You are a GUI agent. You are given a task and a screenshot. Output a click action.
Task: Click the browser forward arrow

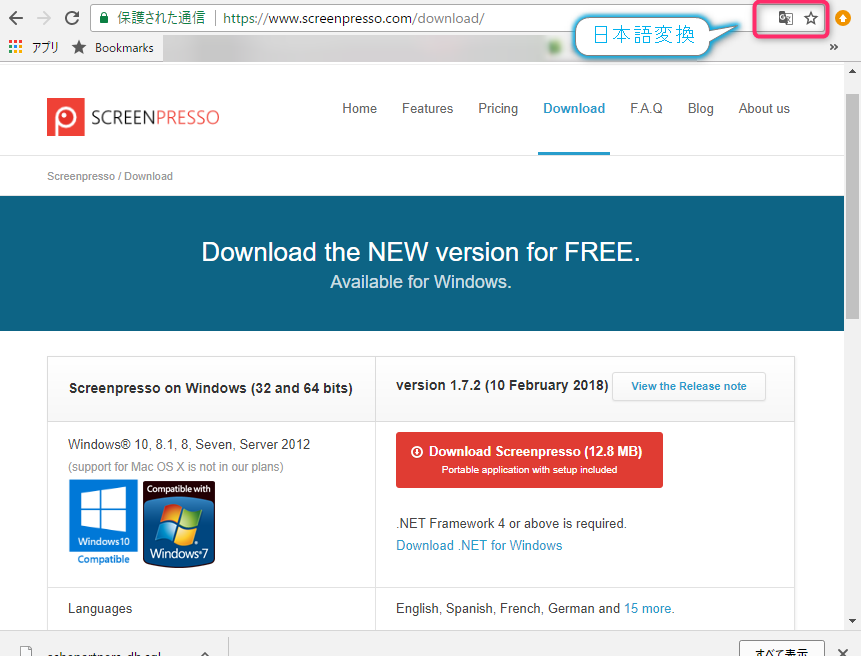[x=43, y=18]
